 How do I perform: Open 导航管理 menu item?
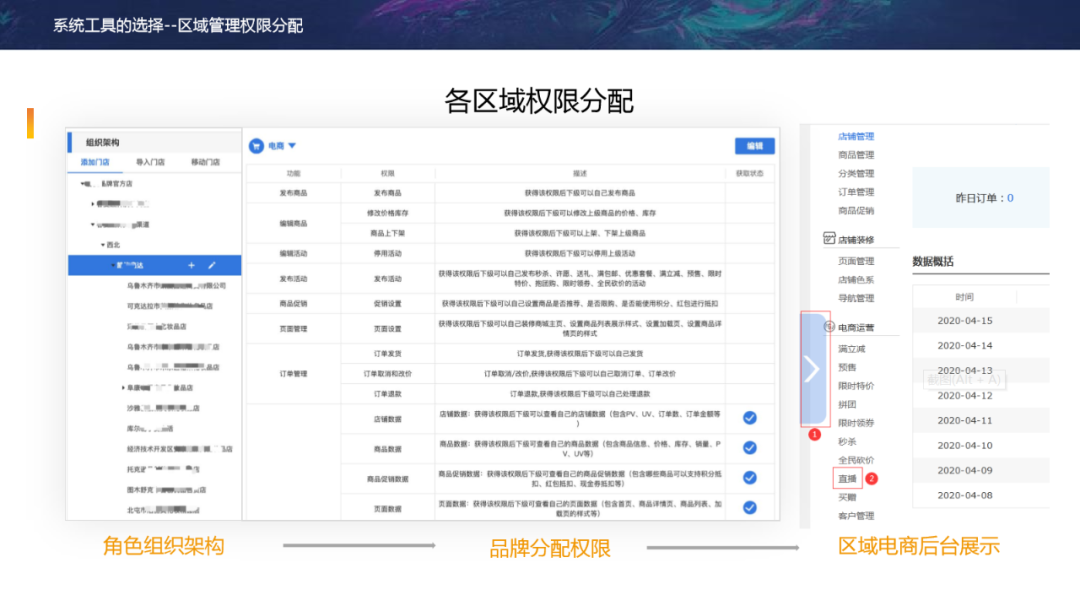coord(856,298)
